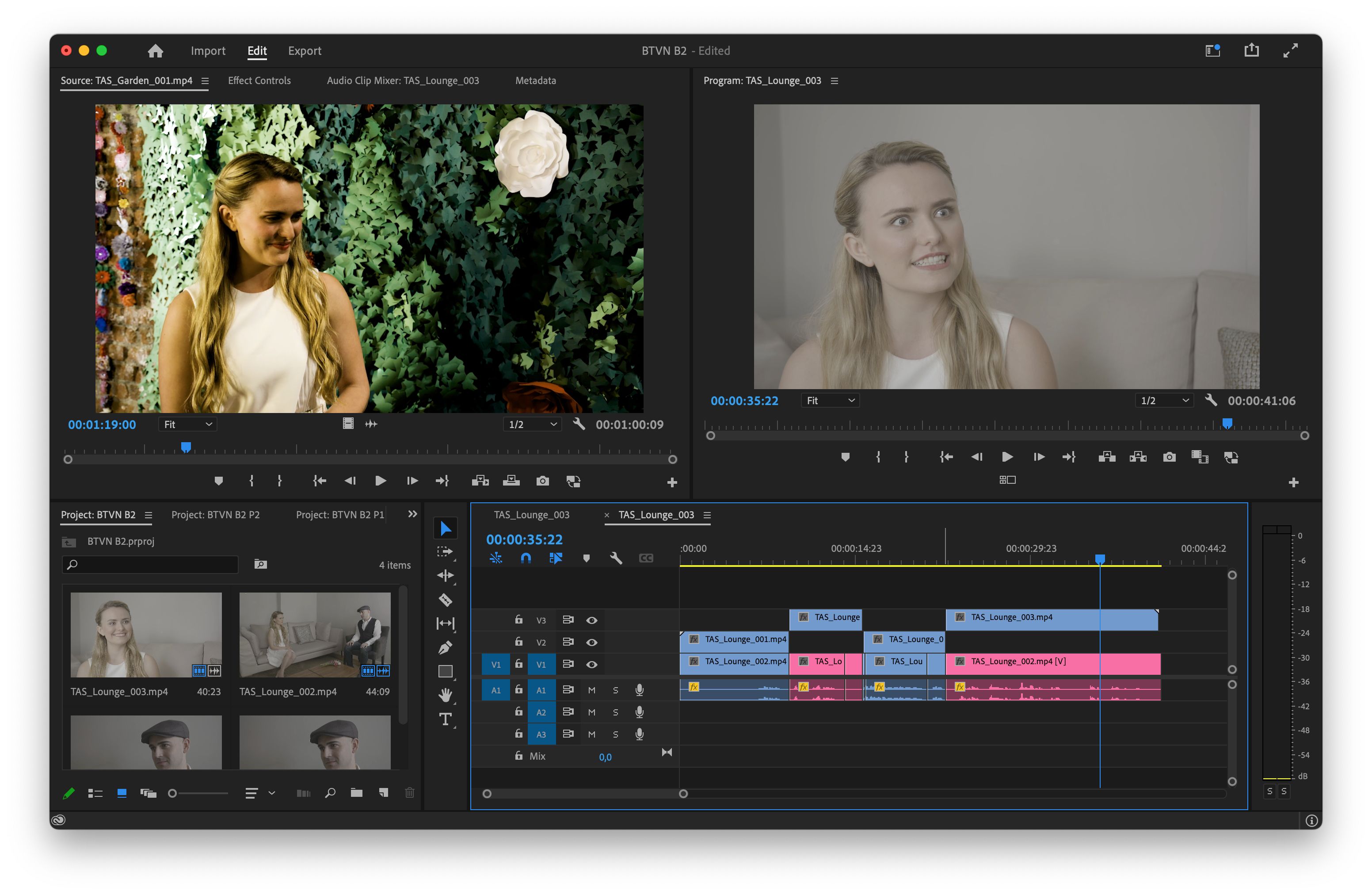Click search field in Project panel
Image resolution: width=1372 pixels, height=895 pixels.
(x=150, y=565)
